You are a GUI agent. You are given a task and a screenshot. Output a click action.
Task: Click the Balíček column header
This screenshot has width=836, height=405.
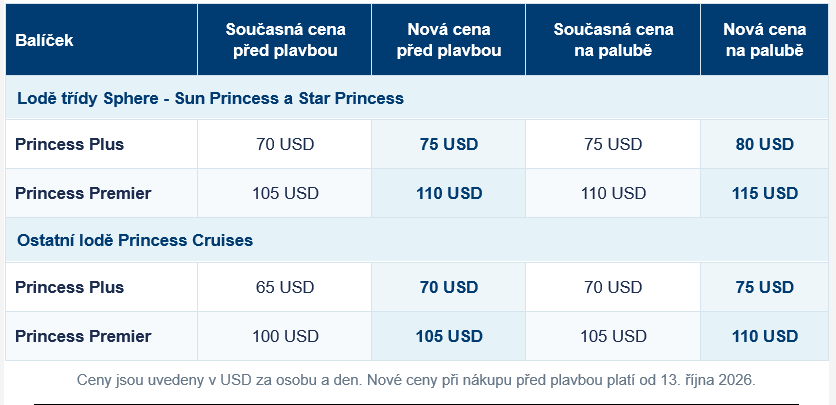pyautogui.click(x=44, y=40)
